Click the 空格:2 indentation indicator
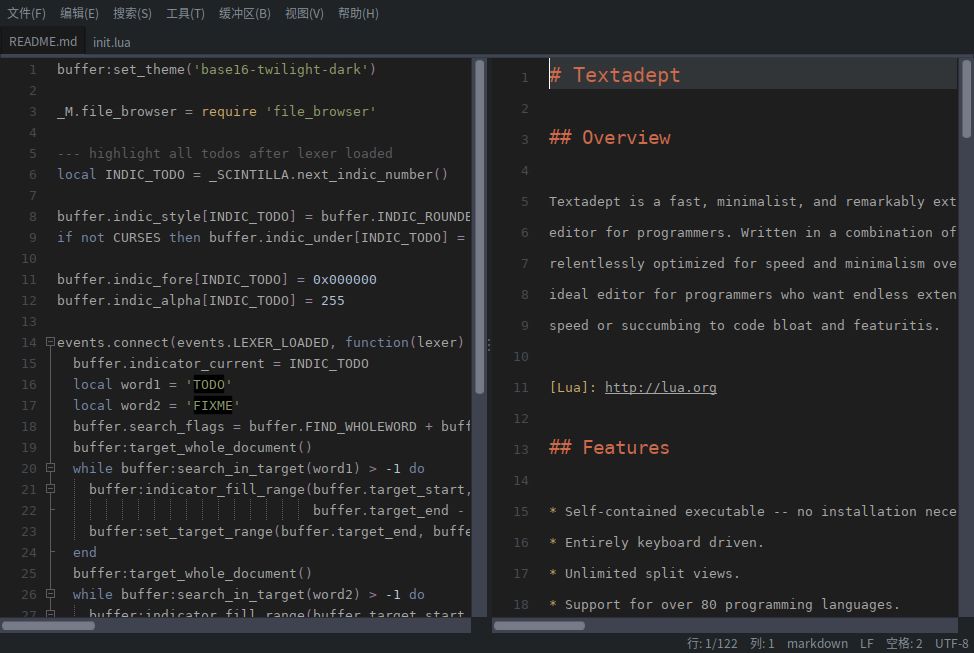Image resolution: width=974 pixels, height=653 pixels. [x=904, y=643]
